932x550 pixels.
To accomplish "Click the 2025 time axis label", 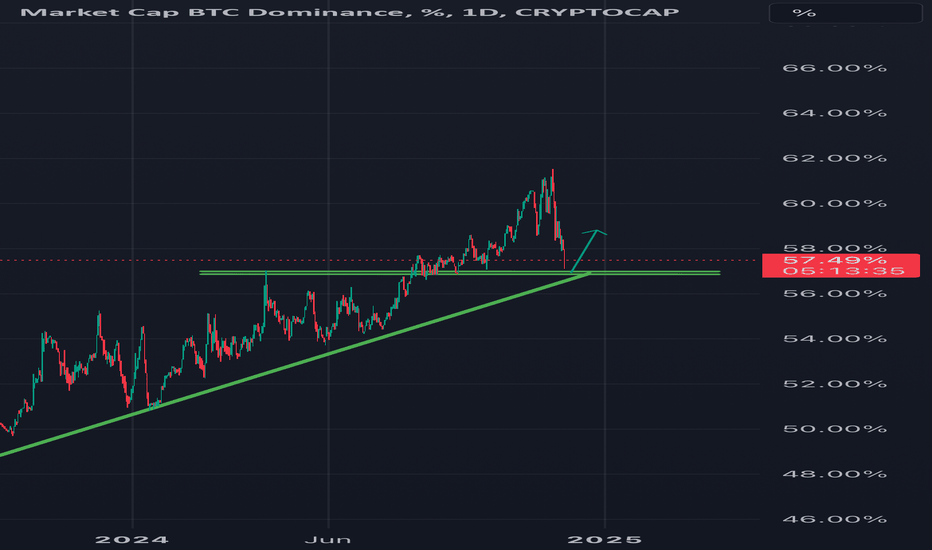I will pos(604,540).
